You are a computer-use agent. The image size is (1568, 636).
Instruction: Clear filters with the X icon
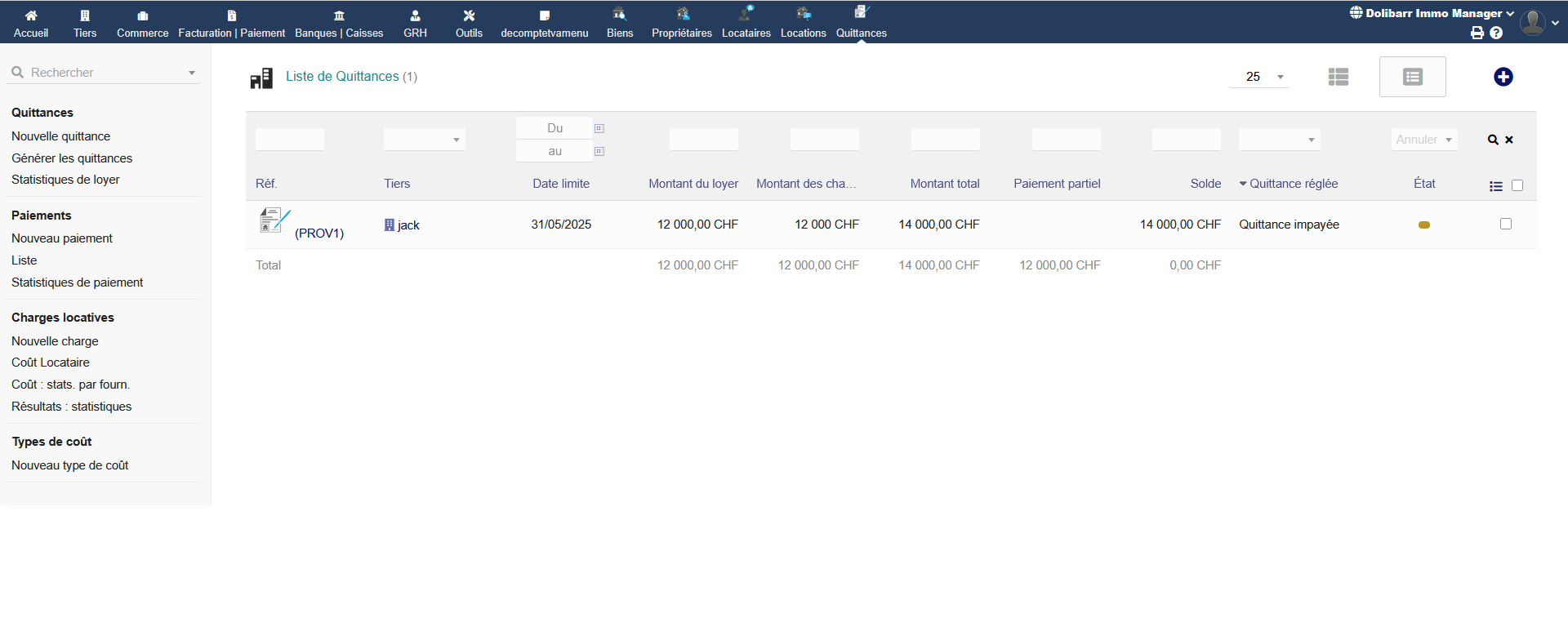1509,140
